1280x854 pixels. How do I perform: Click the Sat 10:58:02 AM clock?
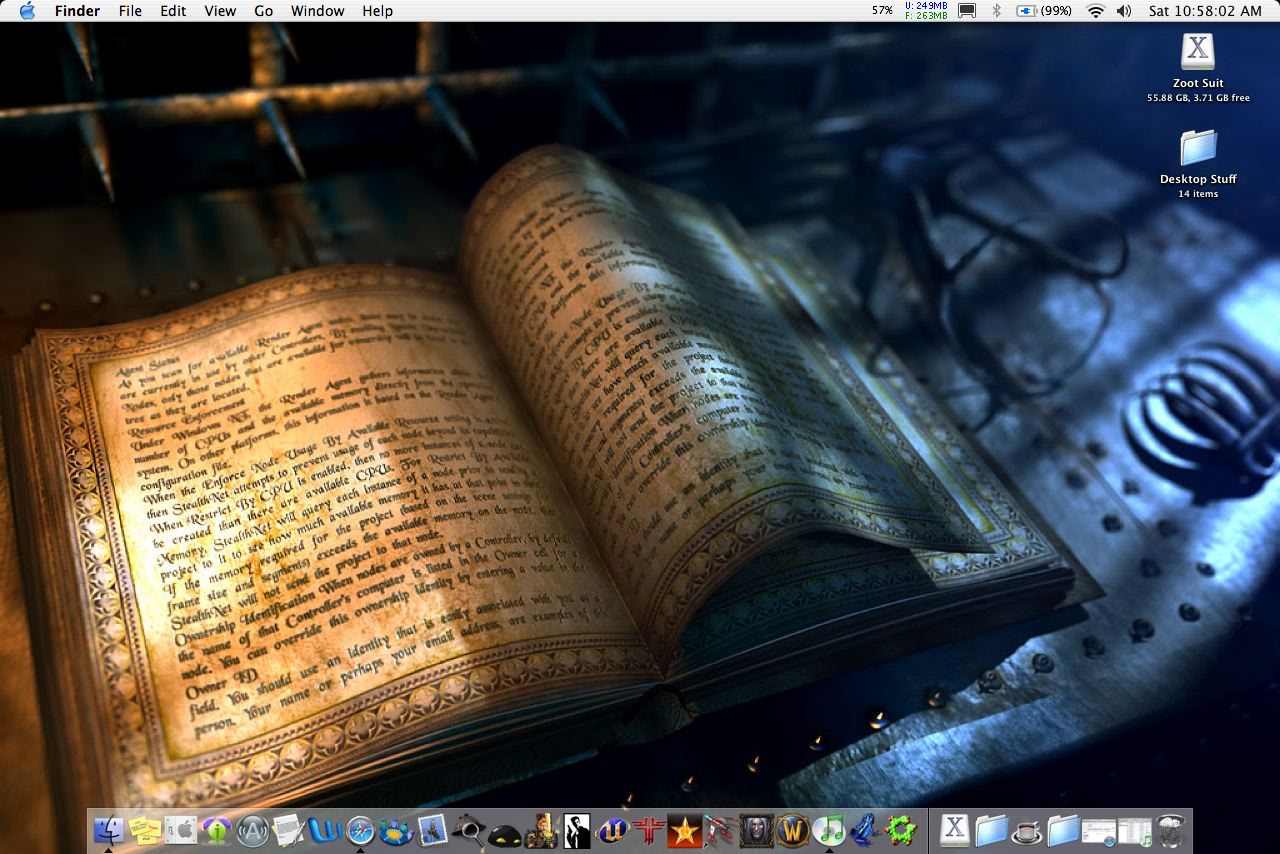point(1205,11)
